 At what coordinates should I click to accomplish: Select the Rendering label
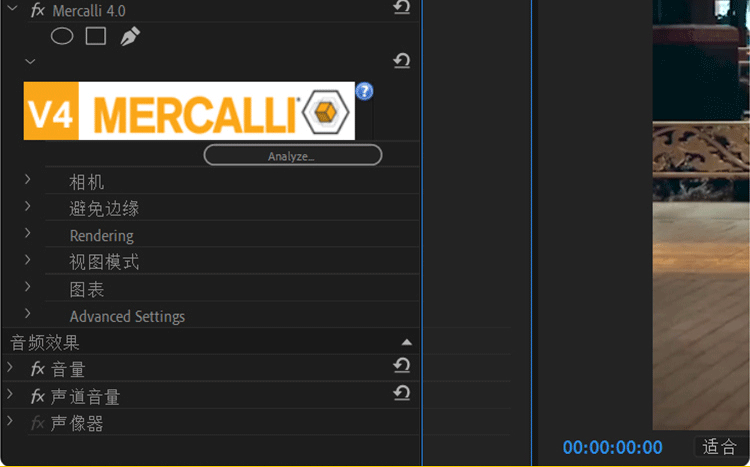click(x=101, y=235)
